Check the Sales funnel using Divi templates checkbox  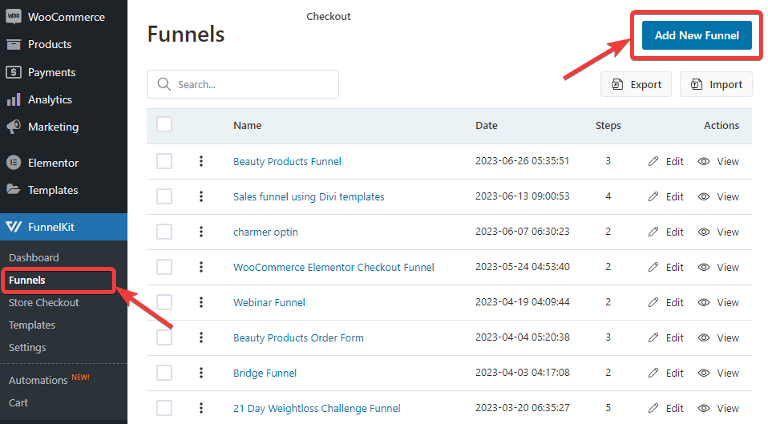[164, 196]
